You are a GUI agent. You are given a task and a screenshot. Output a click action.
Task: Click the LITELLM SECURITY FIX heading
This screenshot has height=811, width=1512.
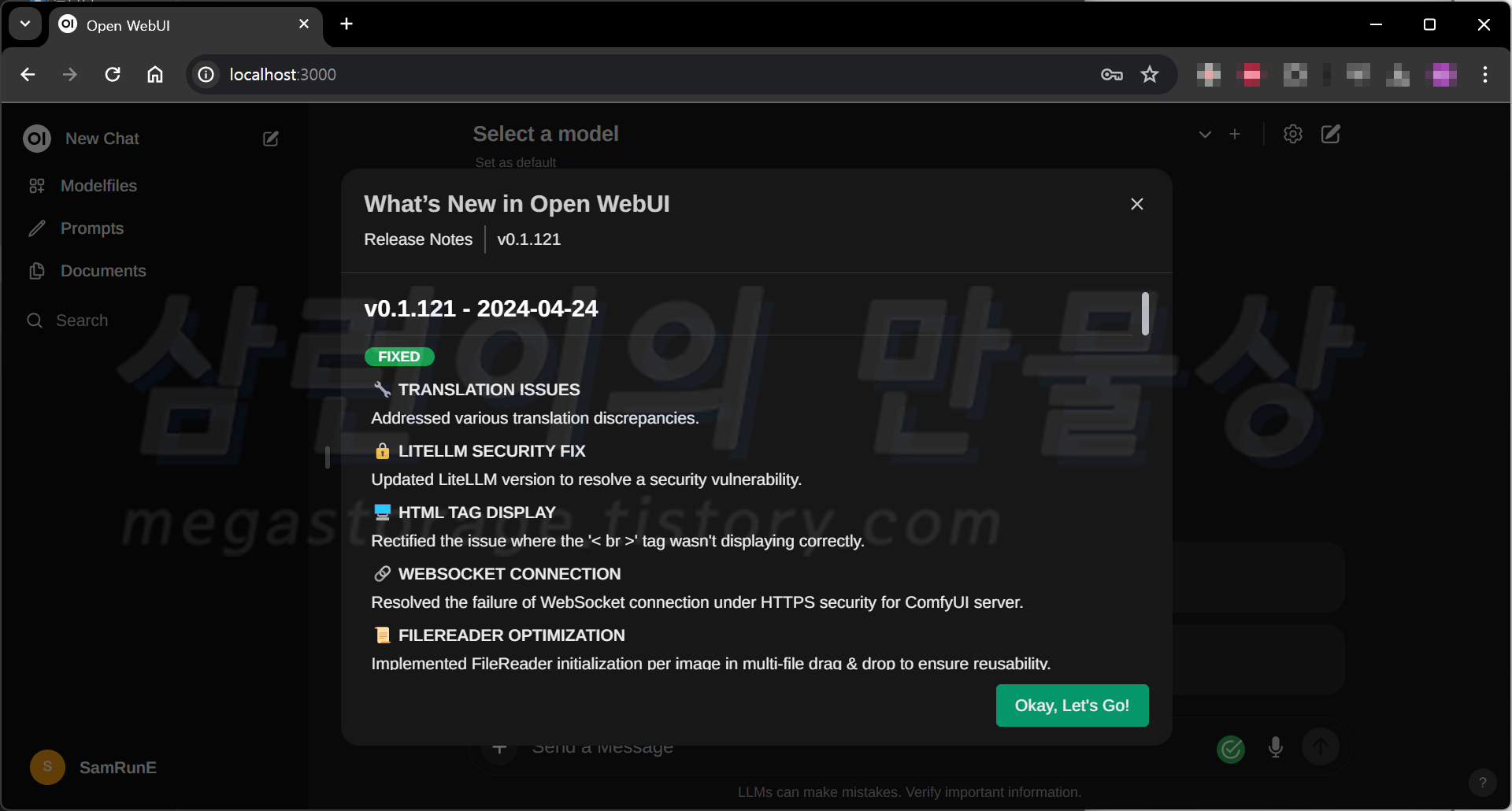(492, 451)
